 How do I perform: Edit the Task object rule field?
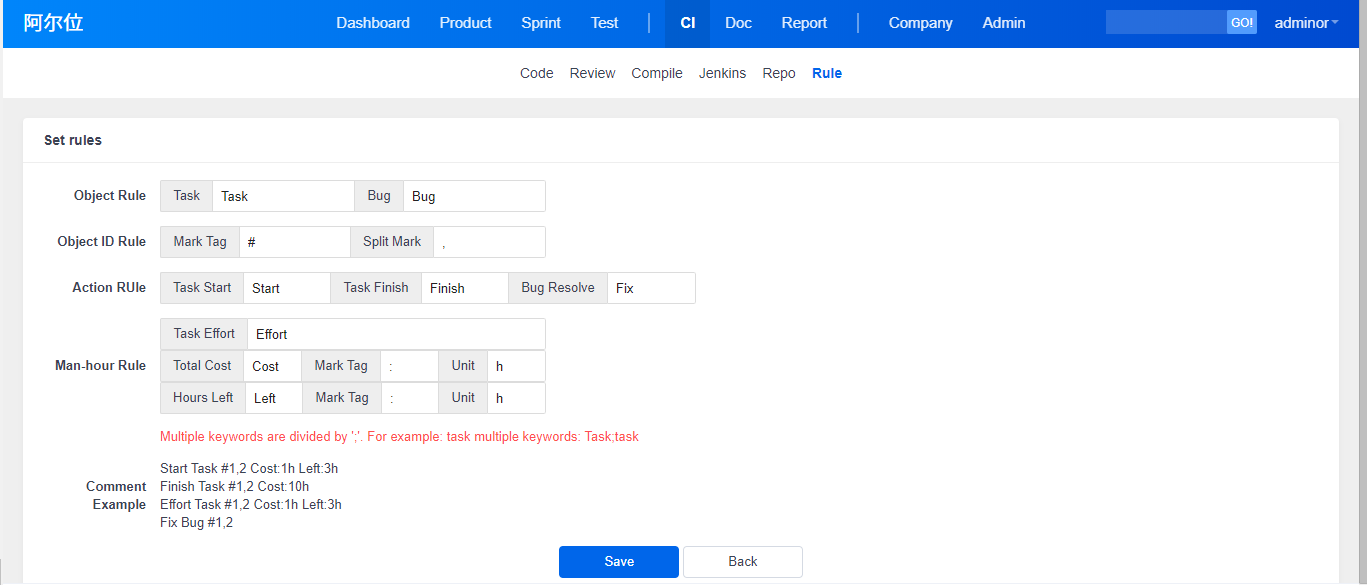(284, 196)
